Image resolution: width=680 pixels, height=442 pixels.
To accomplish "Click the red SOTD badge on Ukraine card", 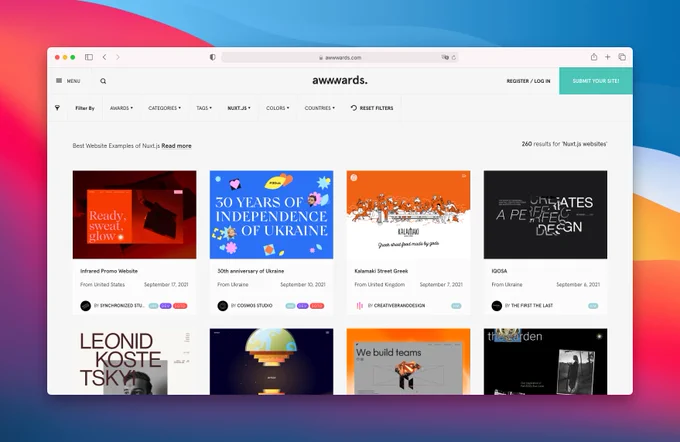I will coord(317,306).
